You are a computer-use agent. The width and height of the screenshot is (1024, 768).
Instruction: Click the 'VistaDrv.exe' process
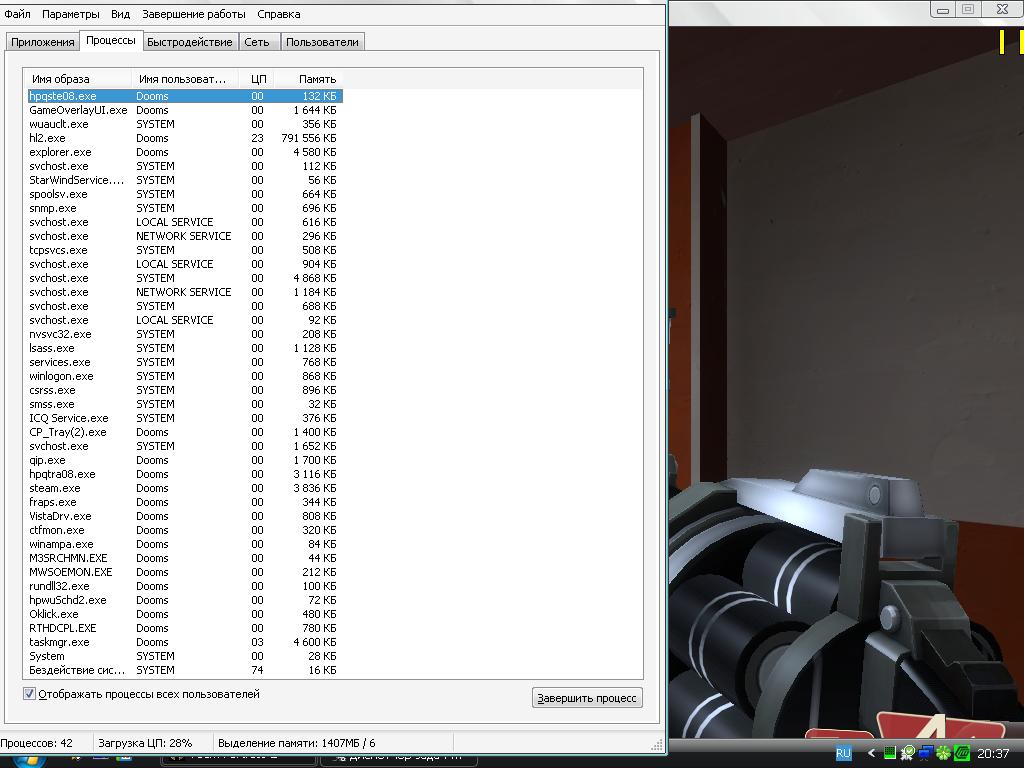click(185, 516)
